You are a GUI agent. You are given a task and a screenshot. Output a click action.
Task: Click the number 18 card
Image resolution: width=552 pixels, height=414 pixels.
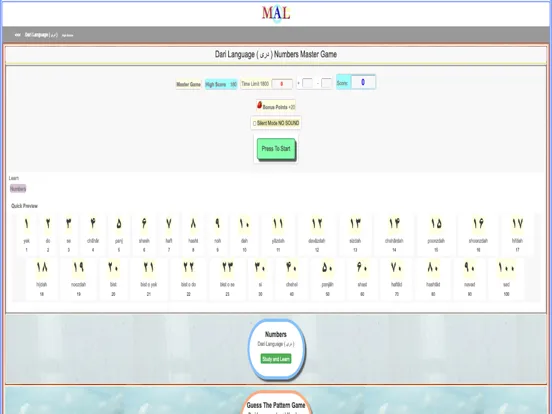pyautogui.click(x=42, y=278)
